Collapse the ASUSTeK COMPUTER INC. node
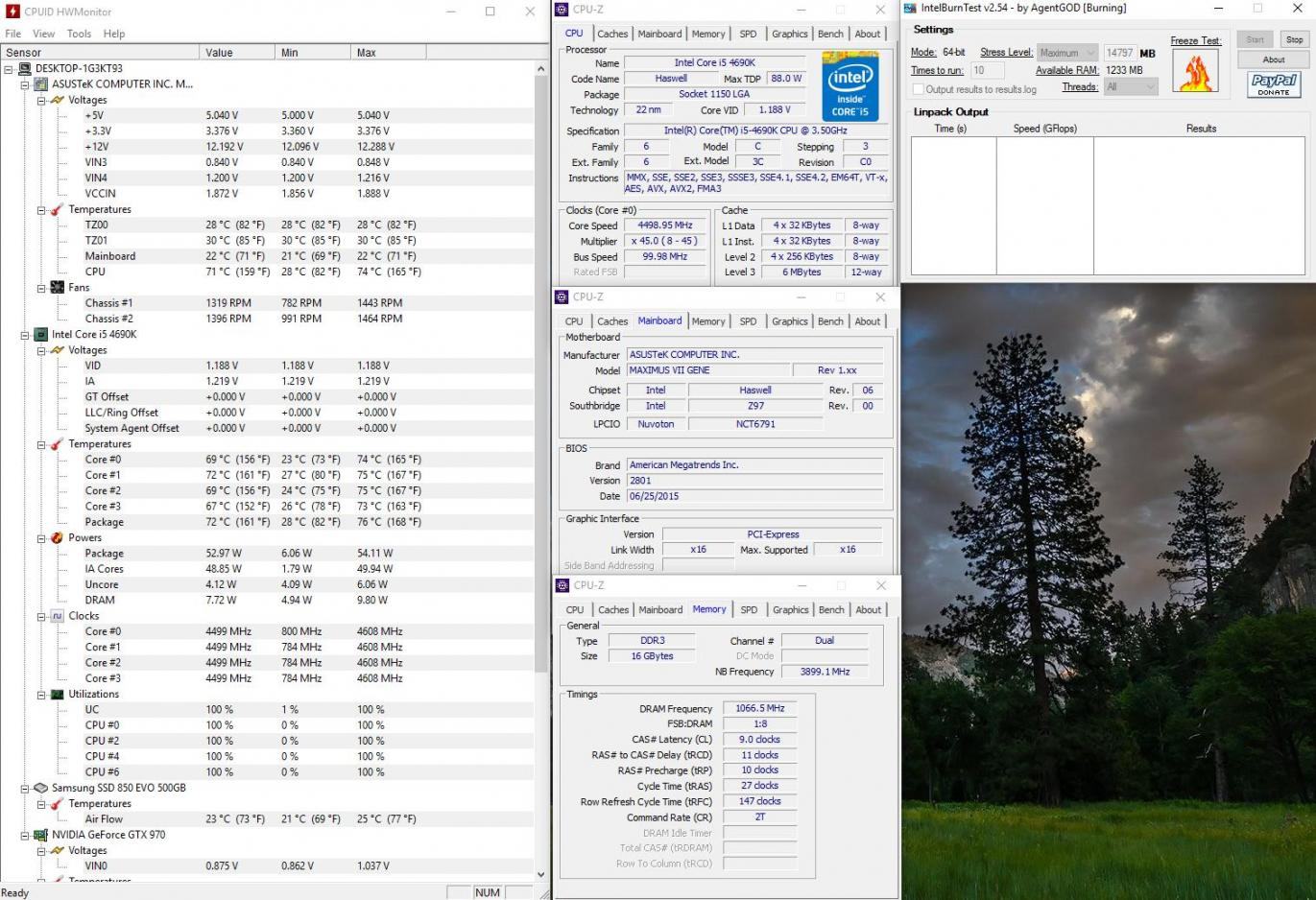The width and height of the screenshot is (1316, 900). tap(25, 84)
